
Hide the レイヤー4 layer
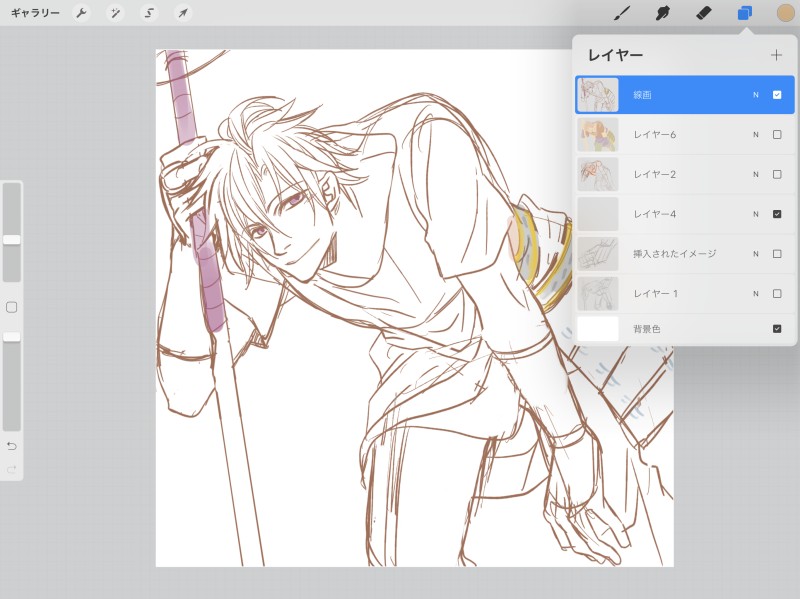(x=777, y=214)
